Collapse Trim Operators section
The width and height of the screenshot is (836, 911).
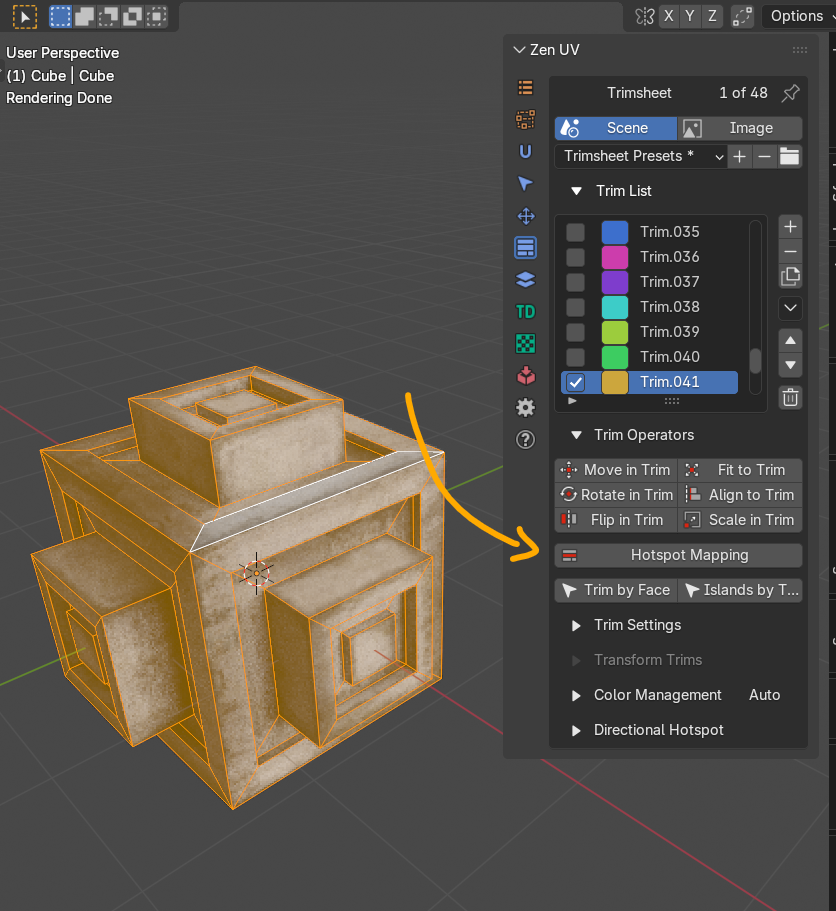pyautogui.click(x=576, y=435)
